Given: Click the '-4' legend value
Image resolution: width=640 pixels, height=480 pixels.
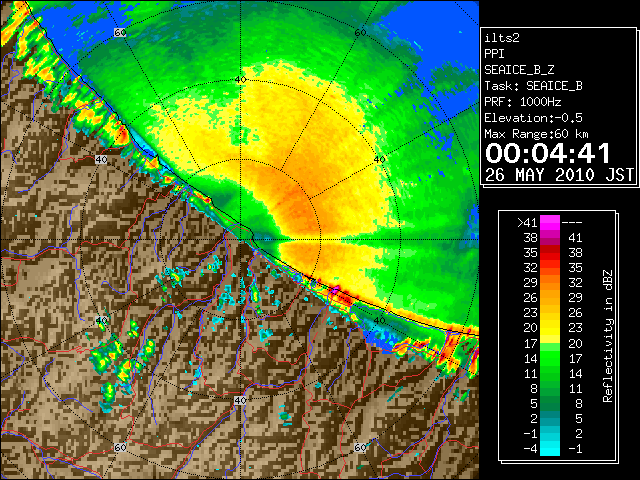Looking at the screenshot, I should click(530, 449).
